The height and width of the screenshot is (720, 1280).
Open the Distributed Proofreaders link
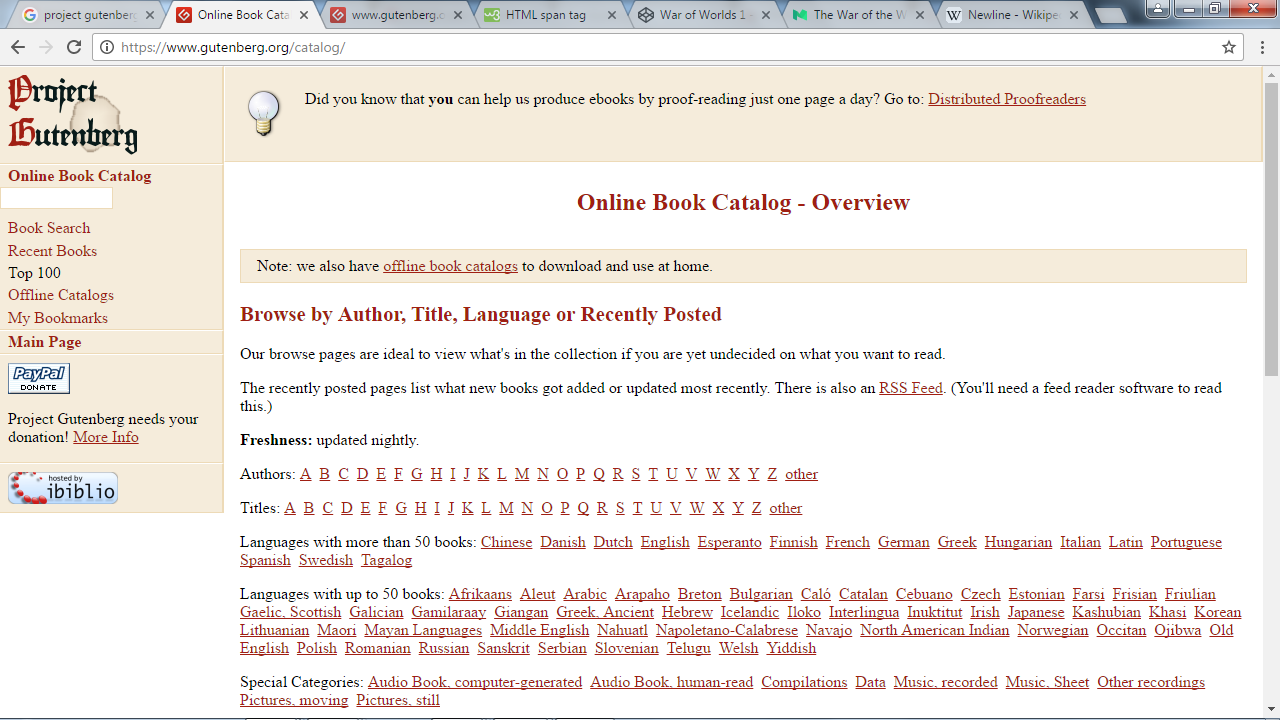click(x=1007, y=99)
